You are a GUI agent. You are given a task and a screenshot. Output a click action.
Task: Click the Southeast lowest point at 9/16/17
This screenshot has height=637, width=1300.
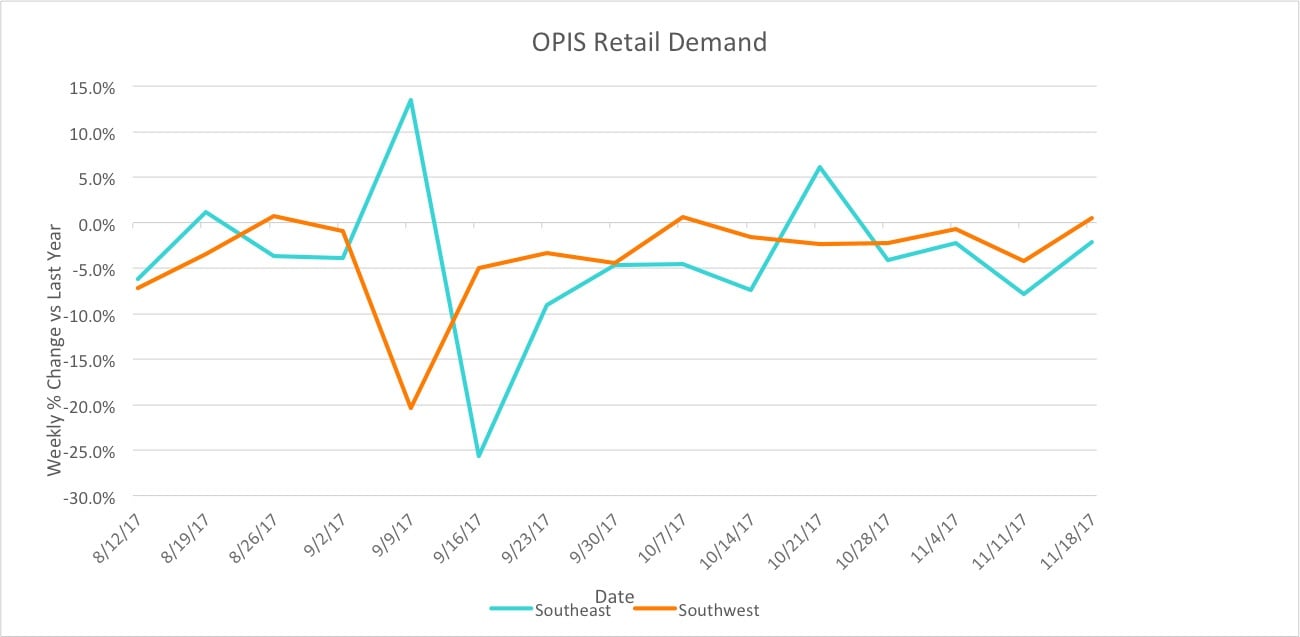(479, 456)
